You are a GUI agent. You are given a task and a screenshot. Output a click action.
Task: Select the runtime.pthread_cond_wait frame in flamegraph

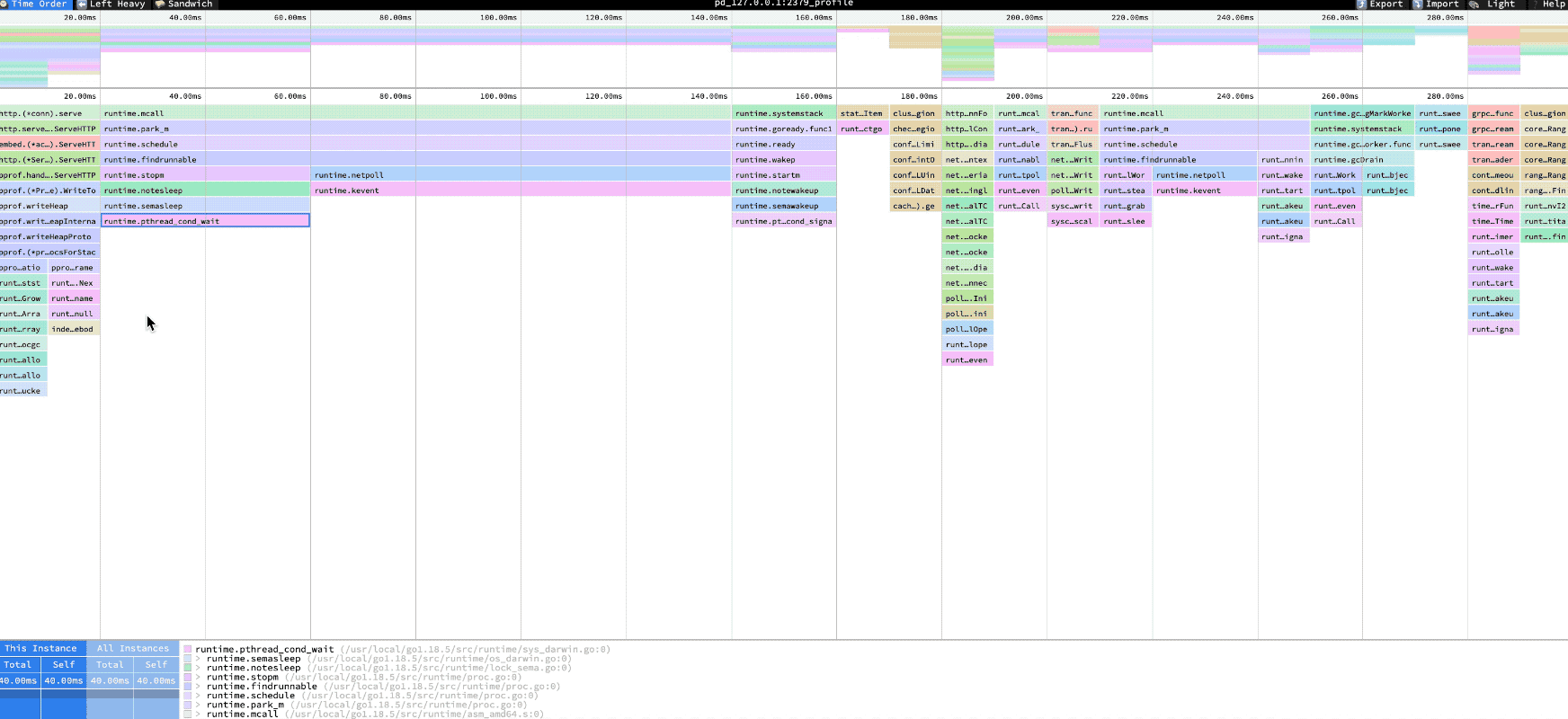[205, 221]
